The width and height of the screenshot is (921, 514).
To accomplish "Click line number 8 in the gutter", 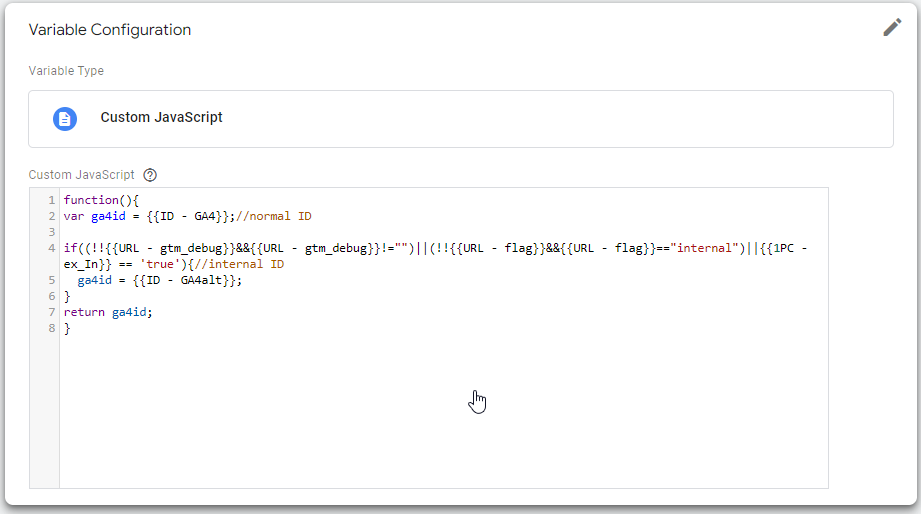I will 50,329.
